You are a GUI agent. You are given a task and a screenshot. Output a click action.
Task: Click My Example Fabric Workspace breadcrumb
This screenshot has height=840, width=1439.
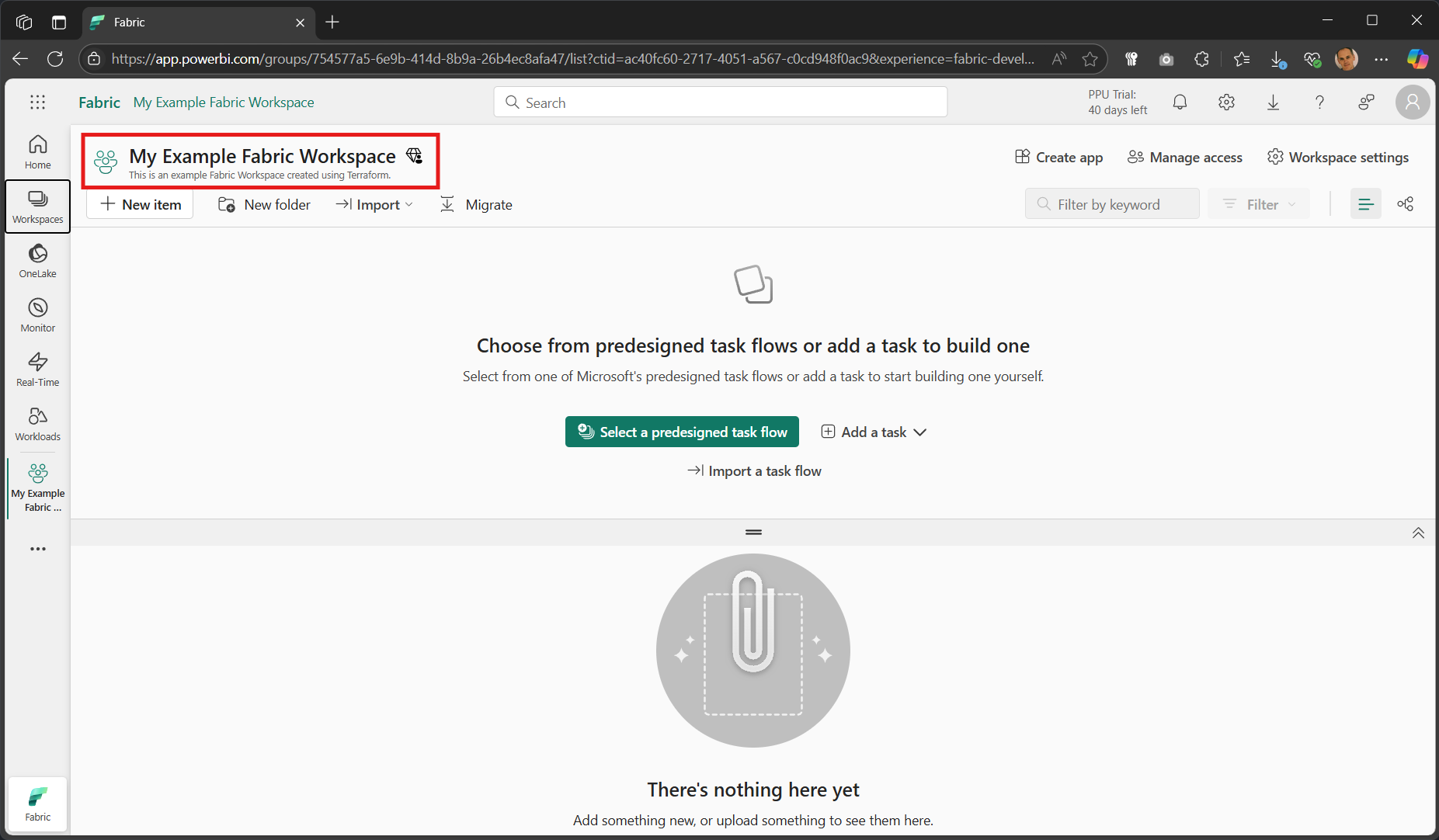click(224, 102)
